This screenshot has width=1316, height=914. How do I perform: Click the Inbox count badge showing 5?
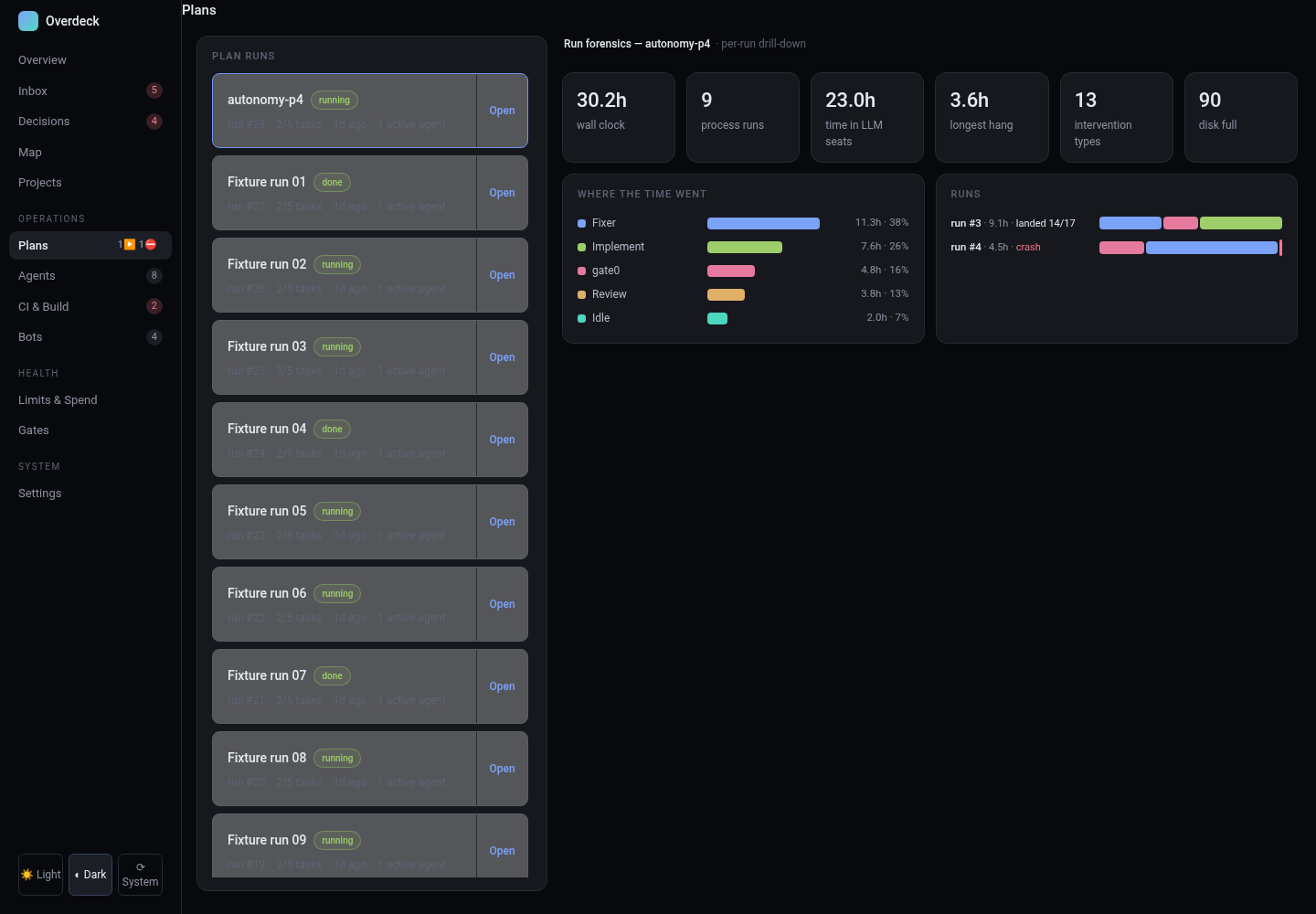[154, 90]
